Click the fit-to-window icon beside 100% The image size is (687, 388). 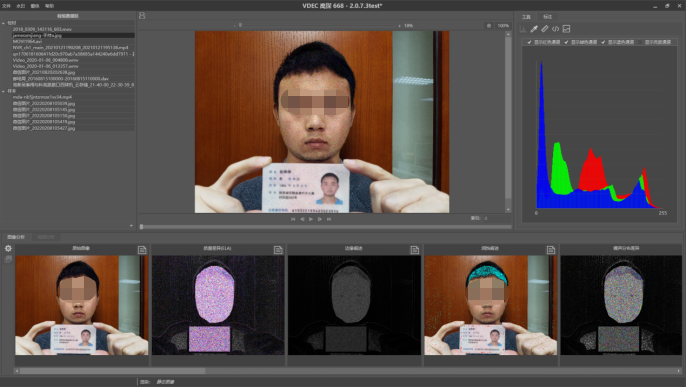click(489, 26)
